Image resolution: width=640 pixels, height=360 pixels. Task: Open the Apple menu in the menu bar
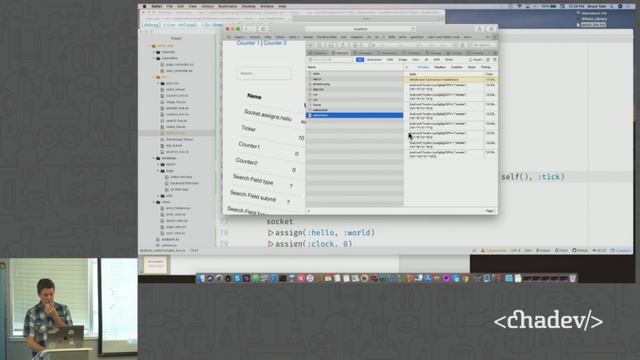144,7
